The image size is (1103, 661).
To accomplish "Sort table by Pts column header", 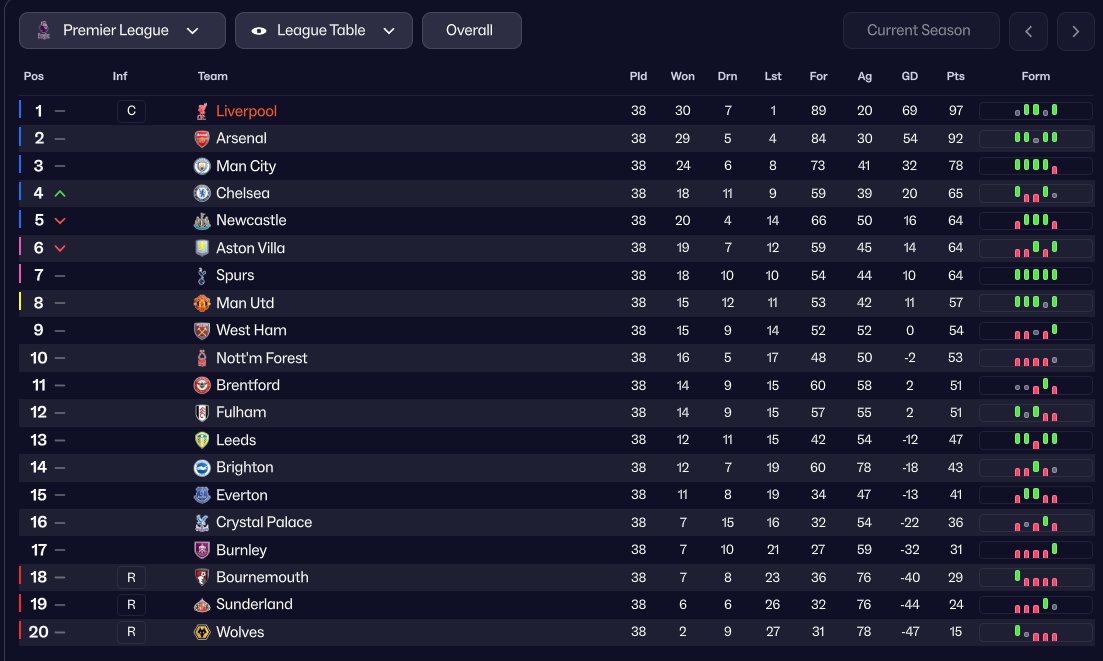I will pos(955,76).
